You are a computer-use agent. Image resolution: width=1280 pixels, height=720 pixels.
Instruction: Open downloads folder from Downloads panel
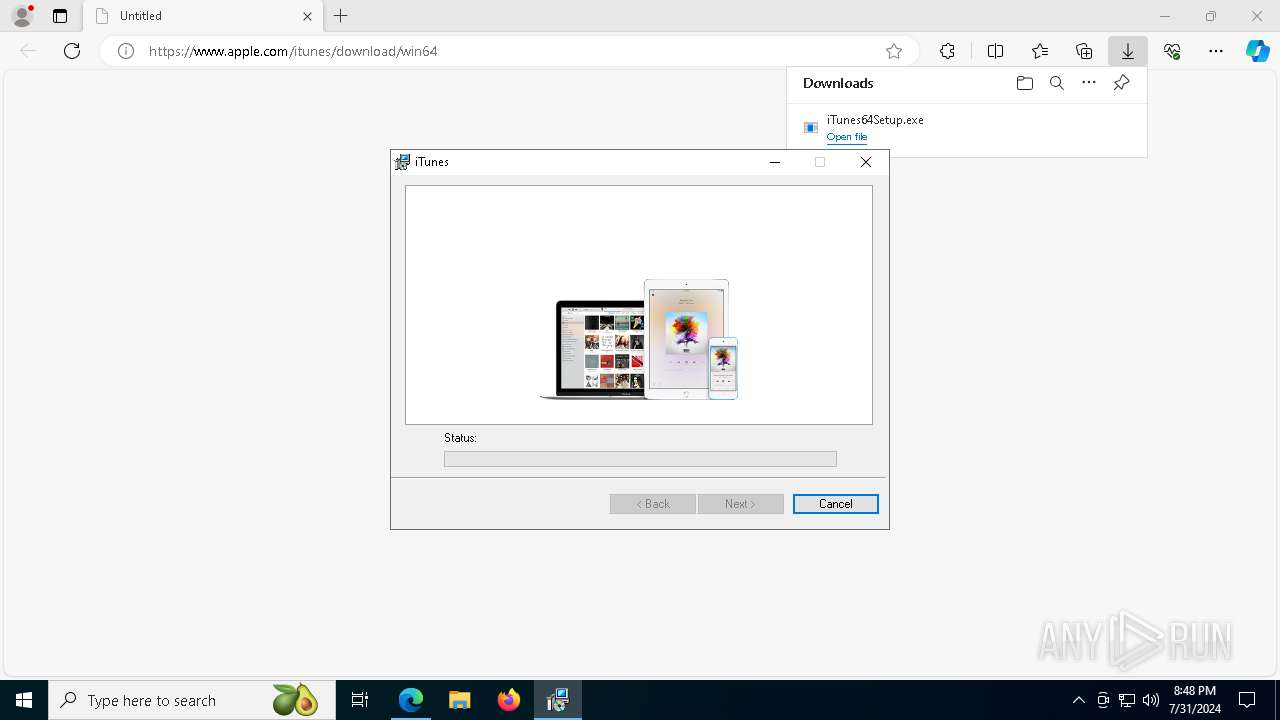1024,83
